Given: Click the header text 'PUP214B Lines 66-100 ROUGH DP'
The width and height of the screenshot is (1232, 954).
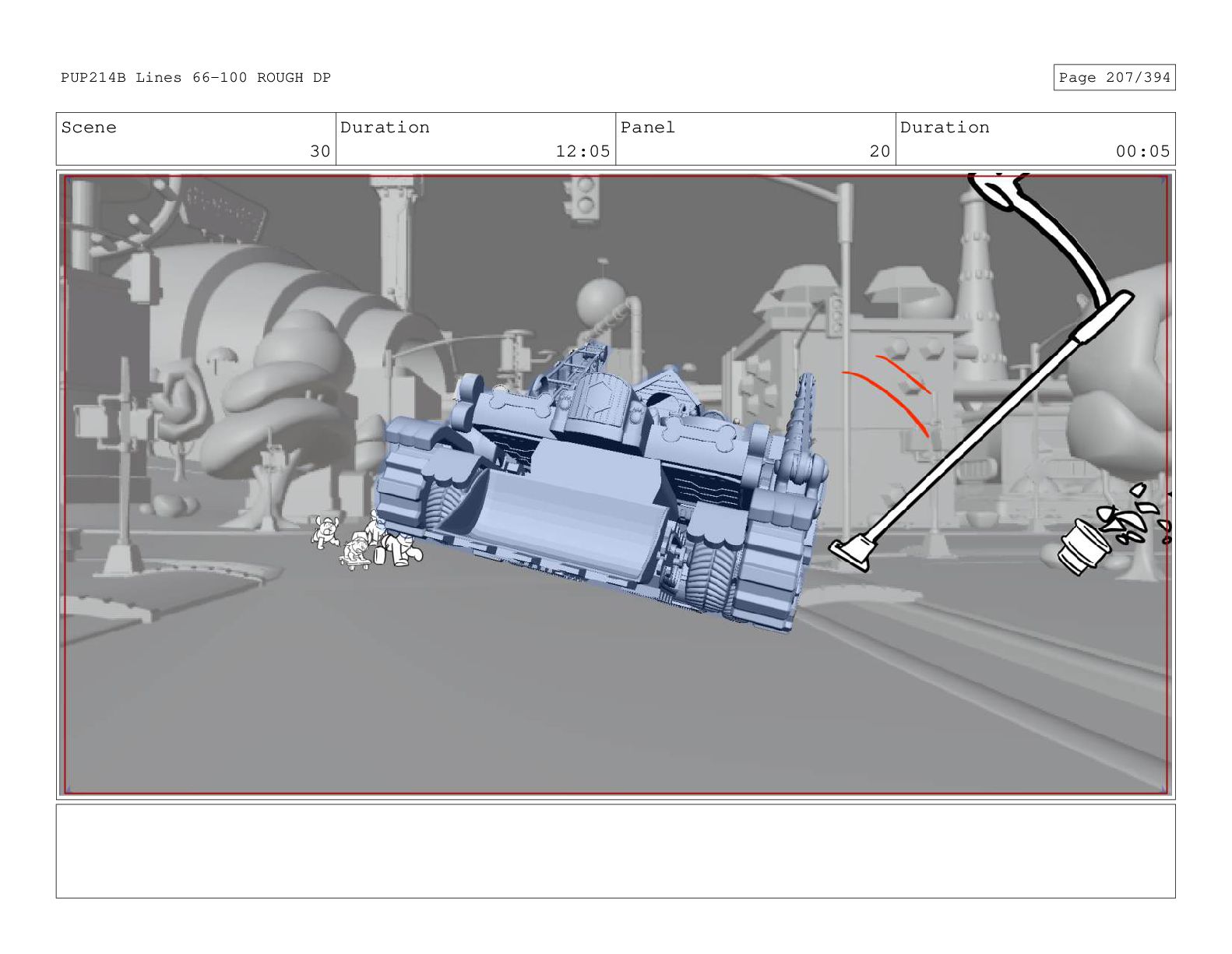Looking at the screenshot, I should pos(195,78).
